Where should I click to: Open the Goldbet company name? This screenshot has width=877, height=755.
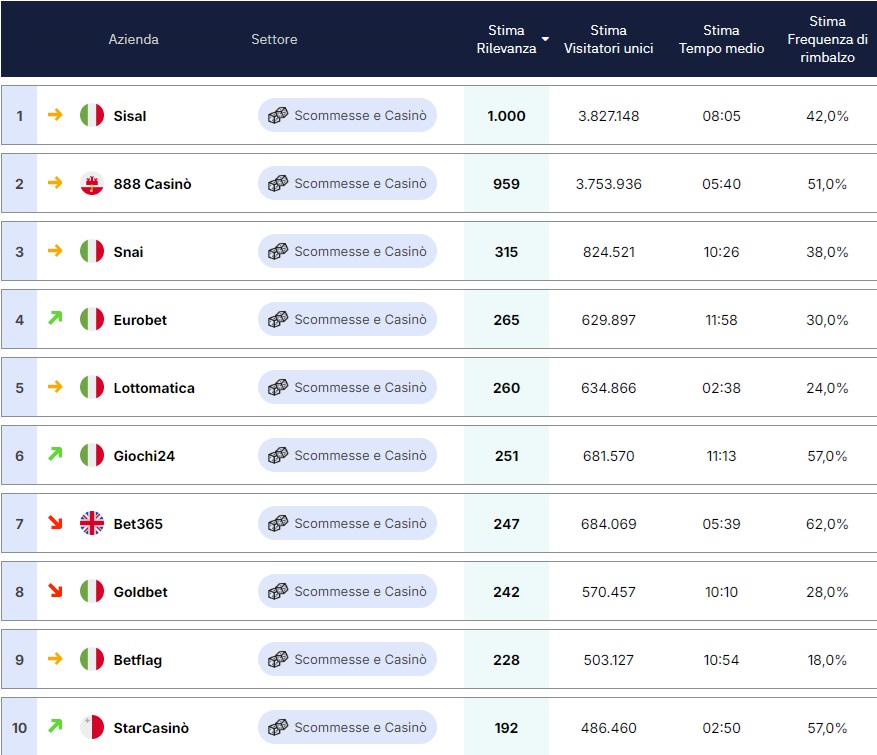click(x=140, y=592)
